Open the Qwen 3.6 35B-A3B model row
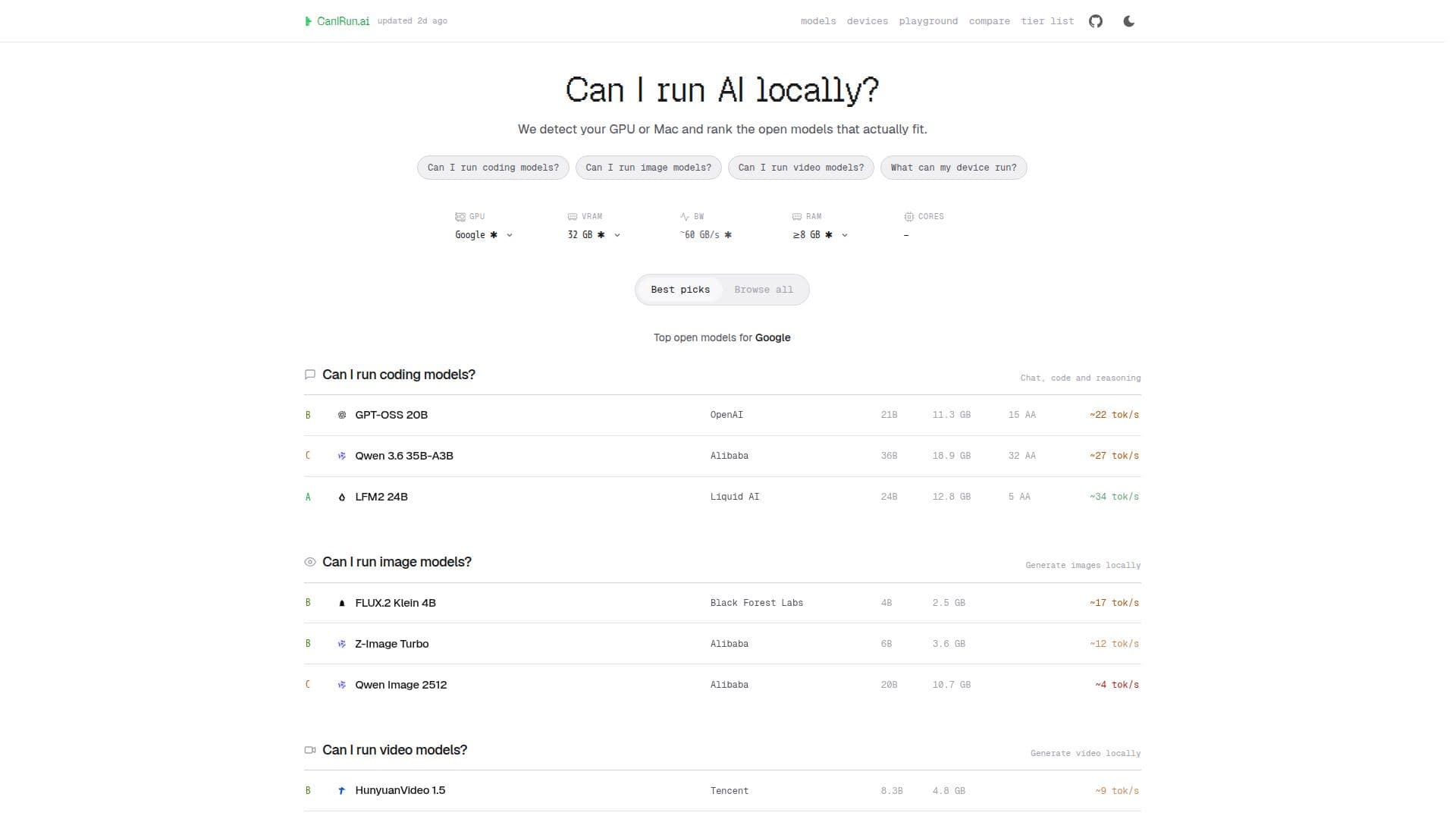Viewport: 1456px width, 819px height. [722, 456]
